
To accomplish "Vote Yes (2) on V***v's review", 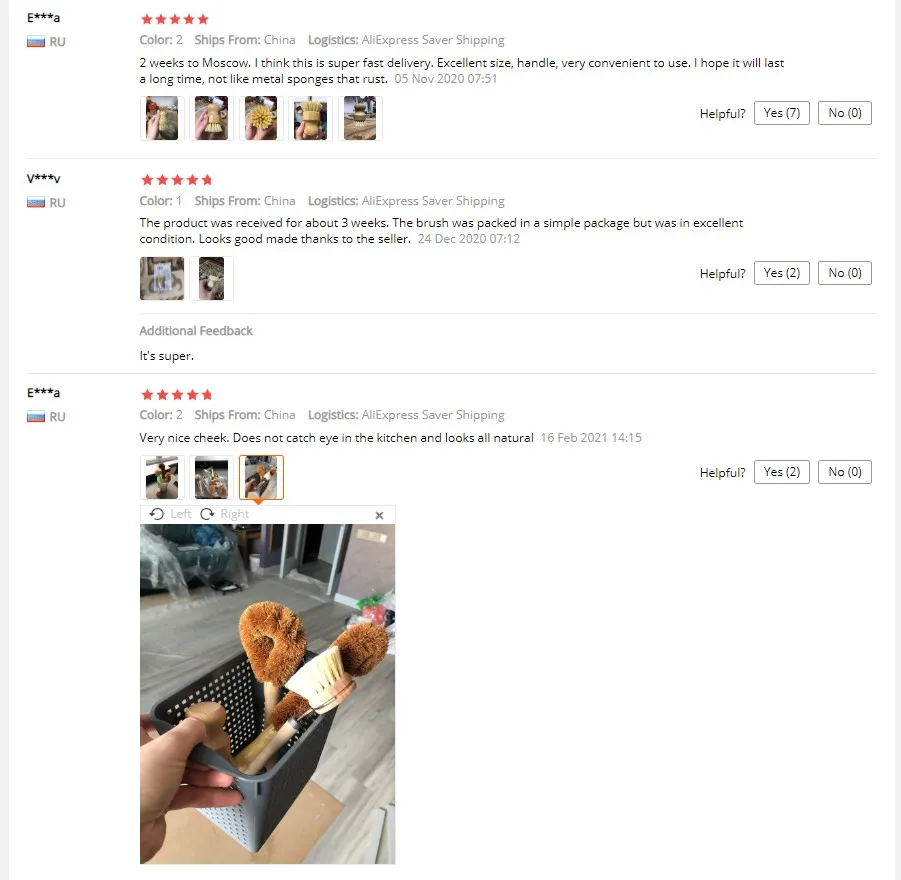I will pos(781,273).
